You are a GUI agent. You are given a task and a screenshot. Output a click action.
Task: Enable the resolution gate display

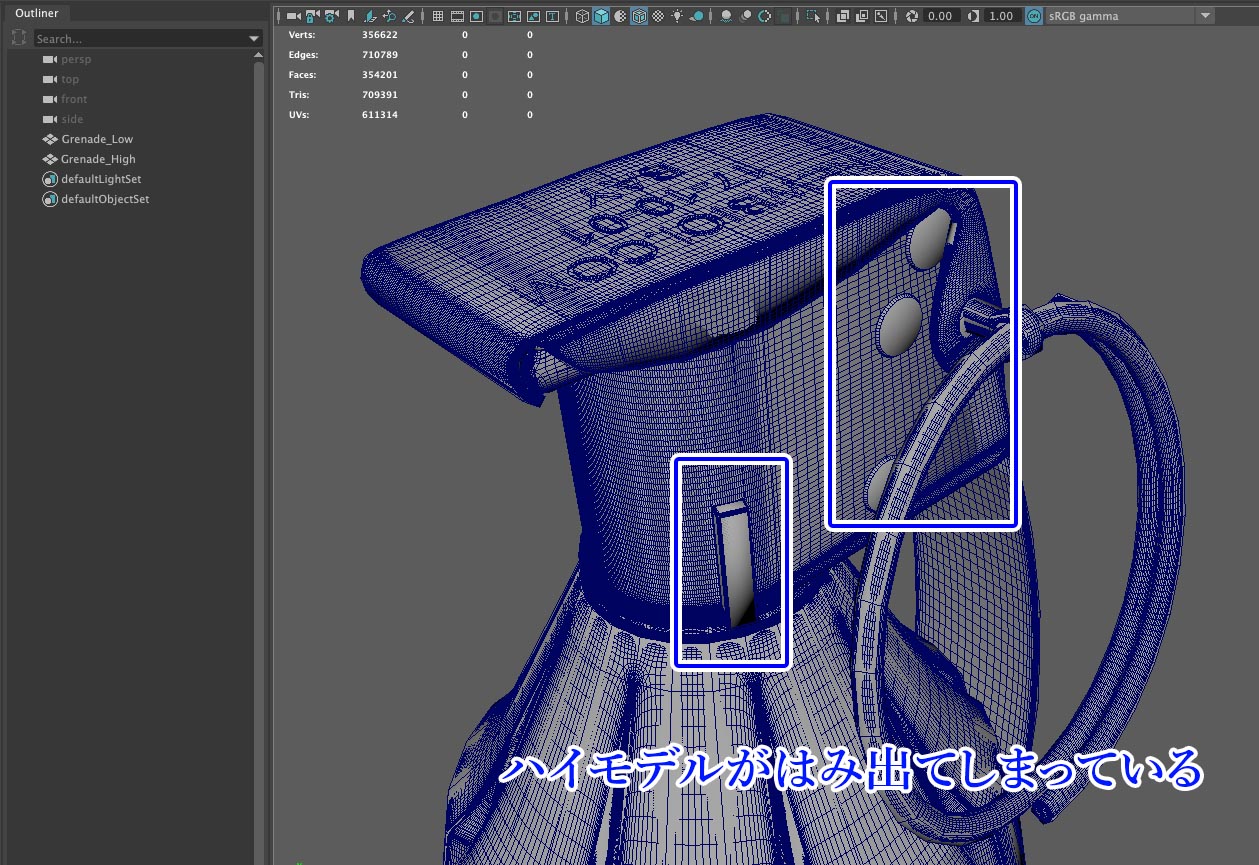pos(476,14)
